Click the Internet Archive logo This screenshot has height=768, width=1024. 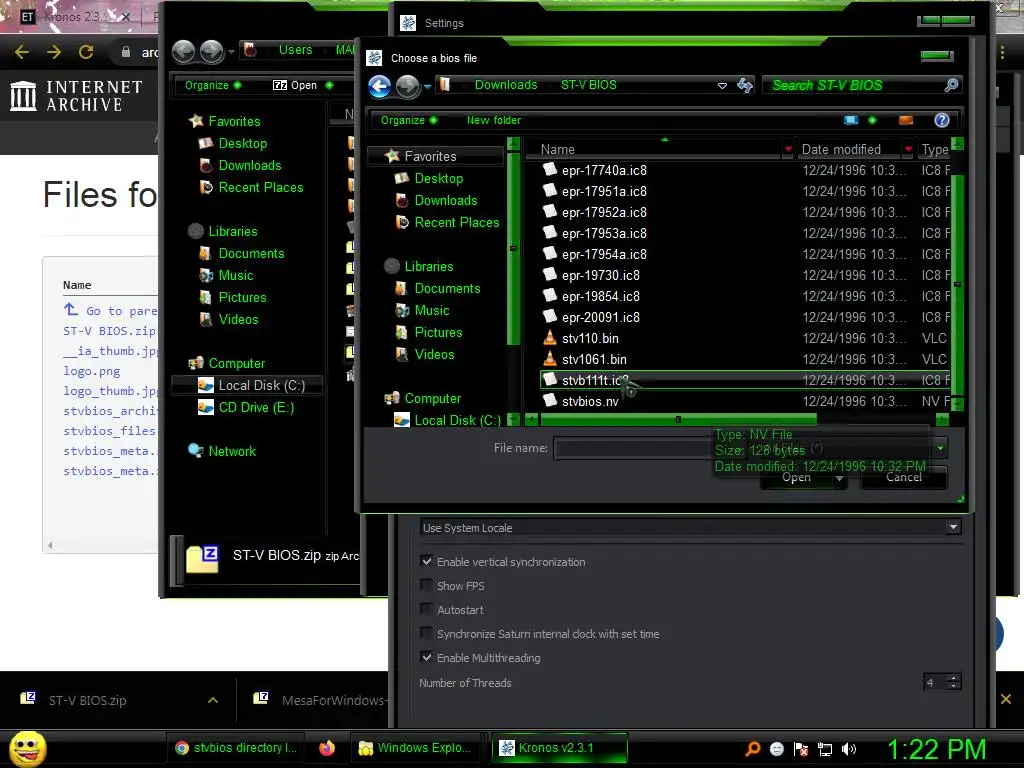(76, 95)
